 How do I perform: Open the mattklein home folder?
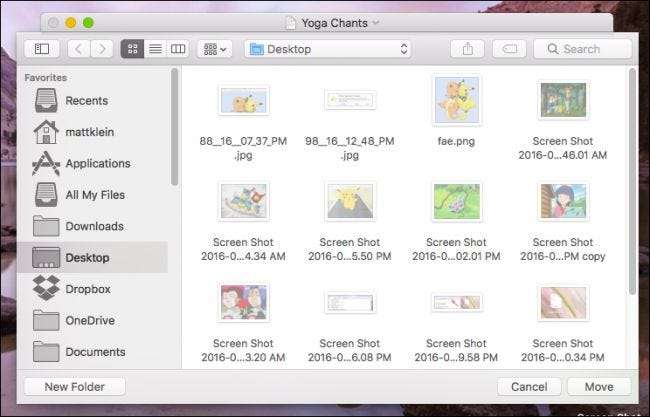[x=91, y=131]
